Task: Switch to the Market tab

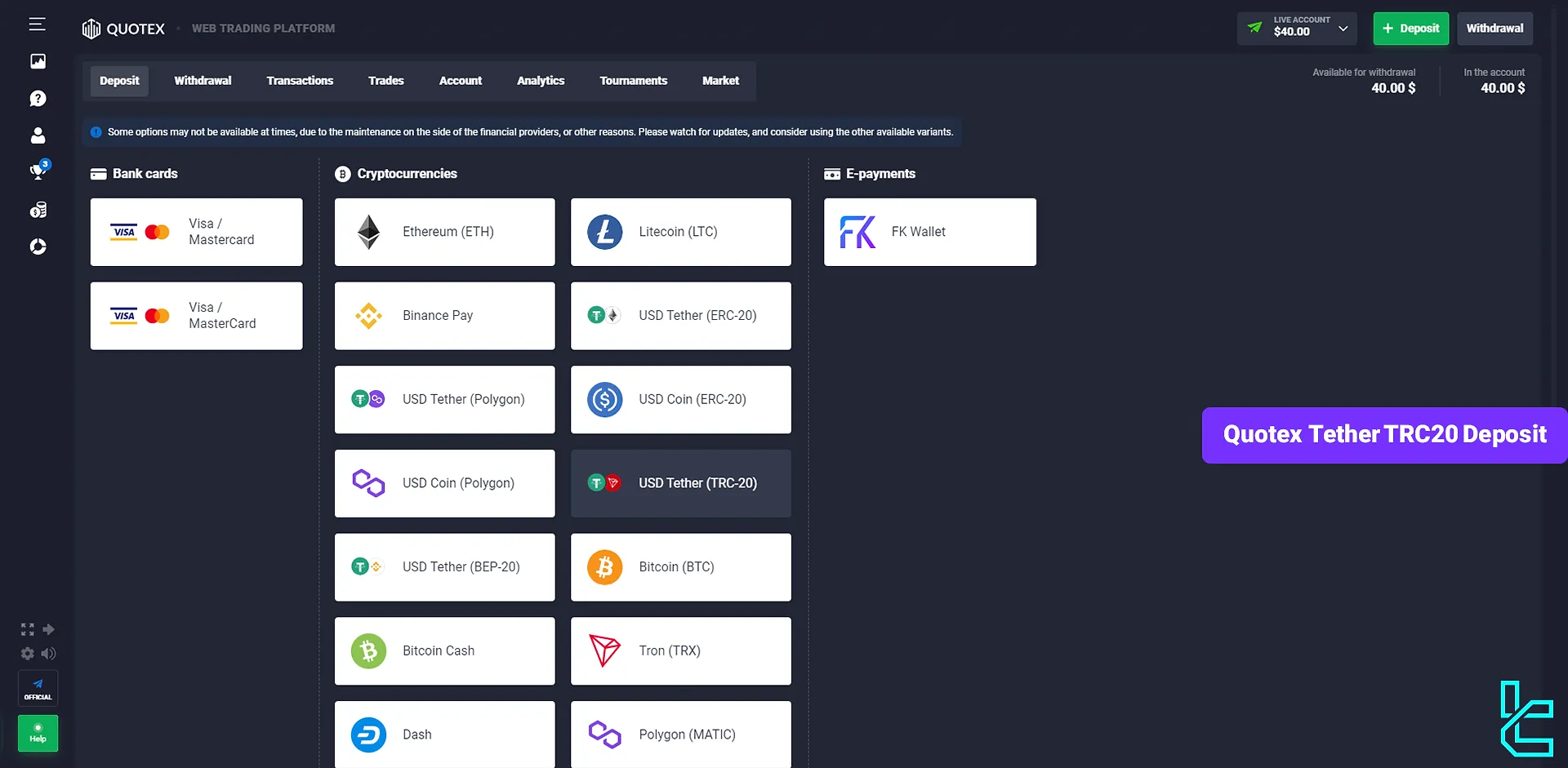Action: pos(720,81)
